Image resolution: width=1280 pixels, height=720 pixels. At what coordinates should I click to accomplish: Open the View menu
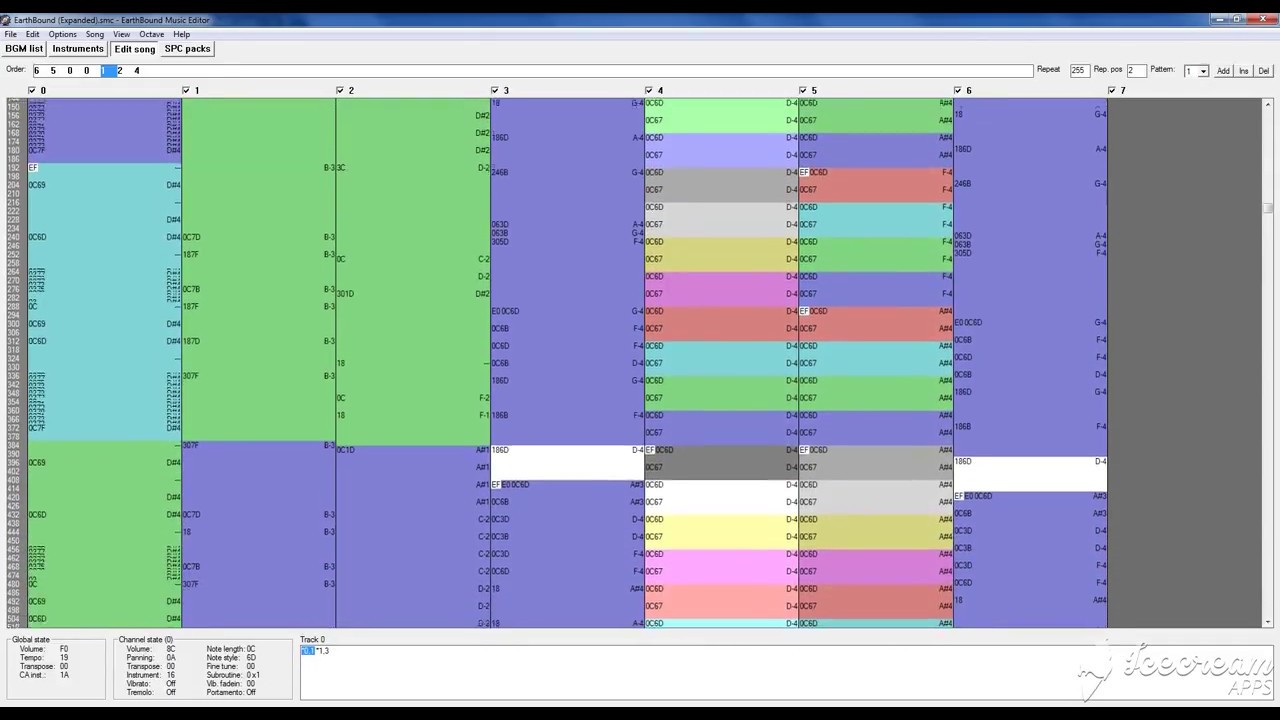click(x=122, y=34)
